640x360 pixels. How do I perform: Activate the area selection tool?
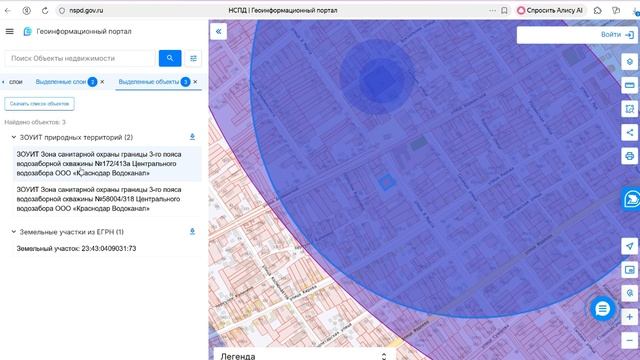[629, 109]
